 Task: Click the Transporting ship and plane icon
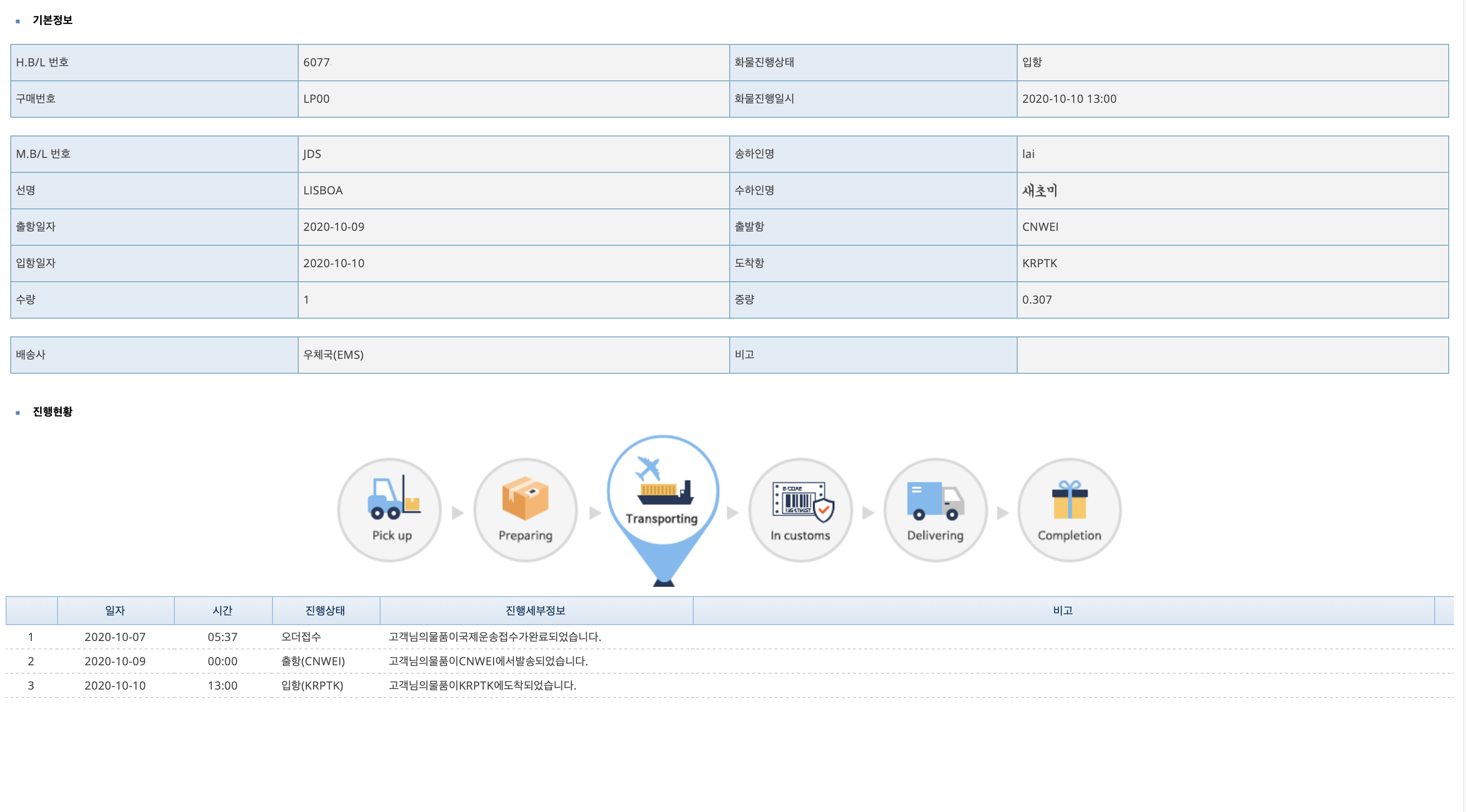point(664,480)
